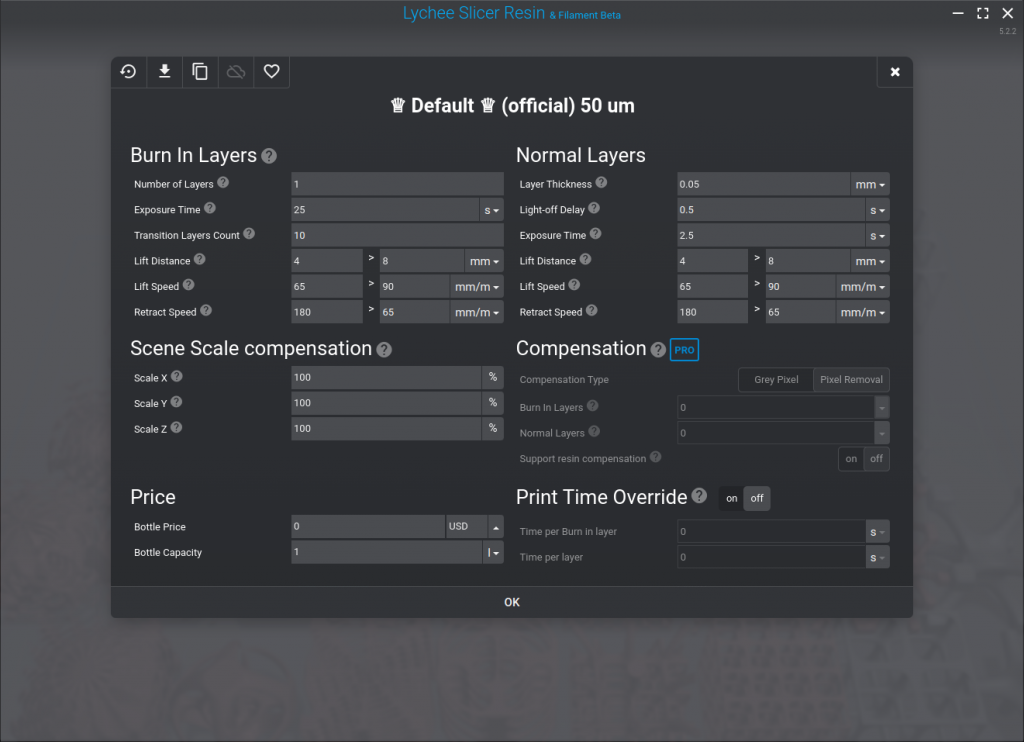Image resolution: width=1024 pixels, height=742 pixels.
Task: Open Burn In Lift Distance unit dropdown
Action: pos(484,261)
